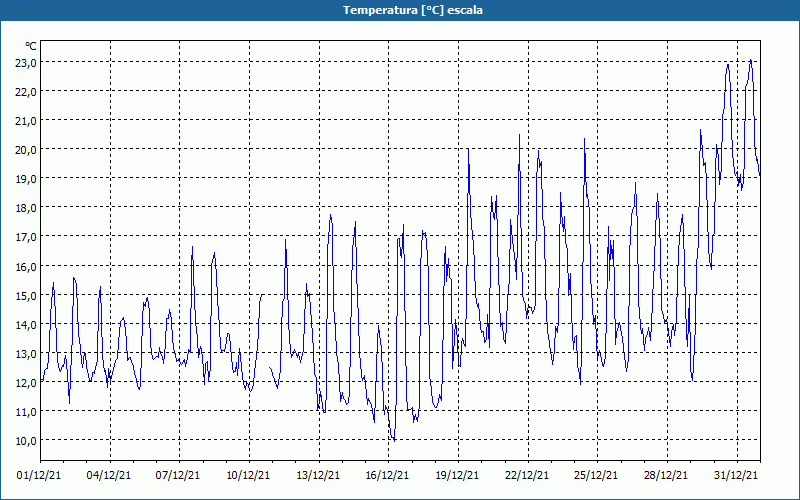
Task: Select the 22/12/21 date label
Action: pos(527,475)
